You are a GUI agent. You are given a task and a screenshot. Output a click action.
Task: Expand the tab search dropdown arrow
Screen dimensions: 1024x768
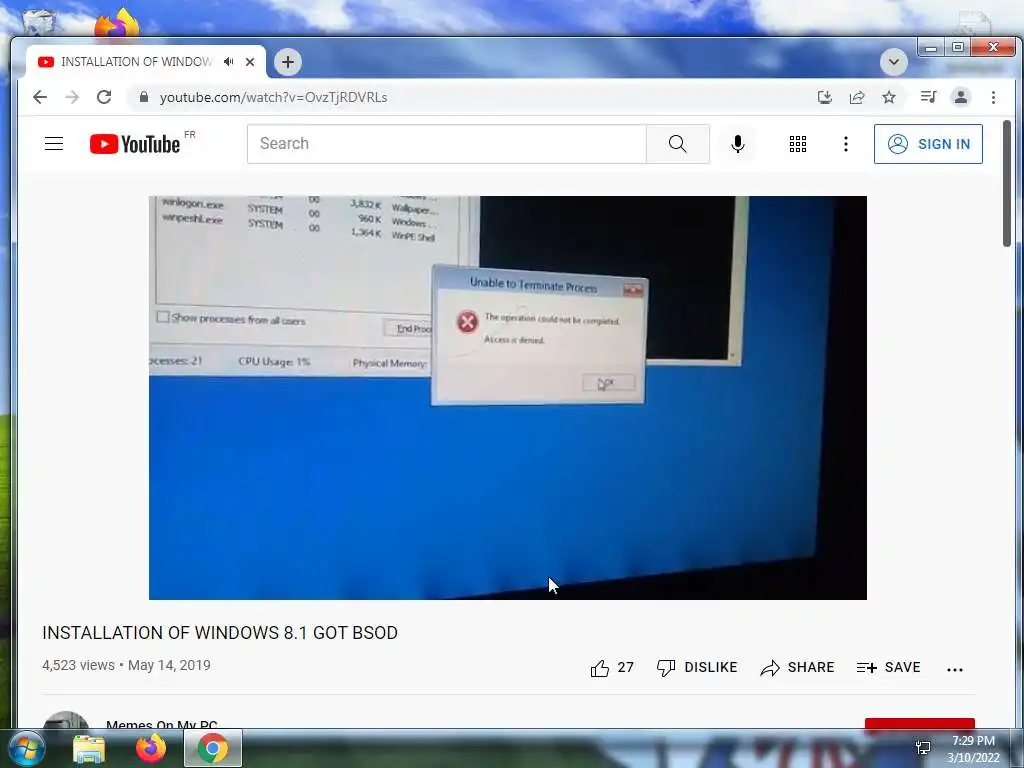click(893, 62)
